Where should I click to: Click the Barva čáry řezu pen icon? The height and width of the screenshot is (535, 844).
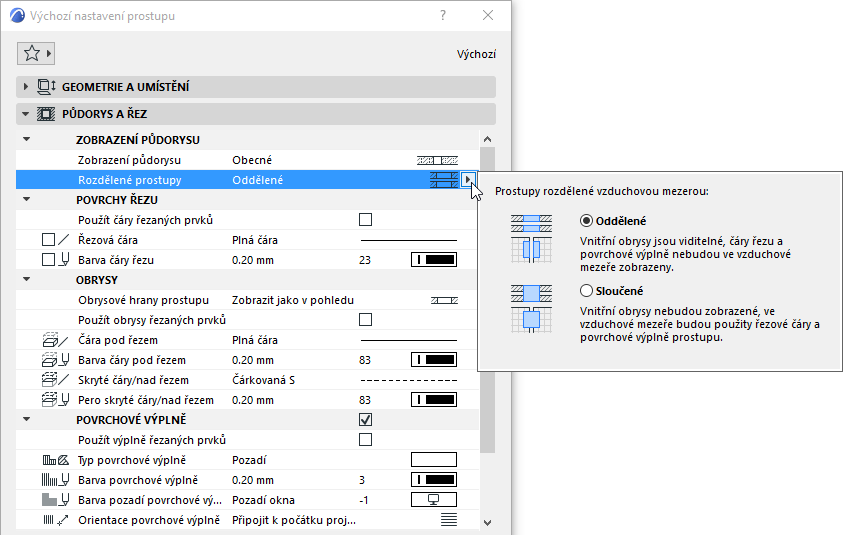[65, 260]
